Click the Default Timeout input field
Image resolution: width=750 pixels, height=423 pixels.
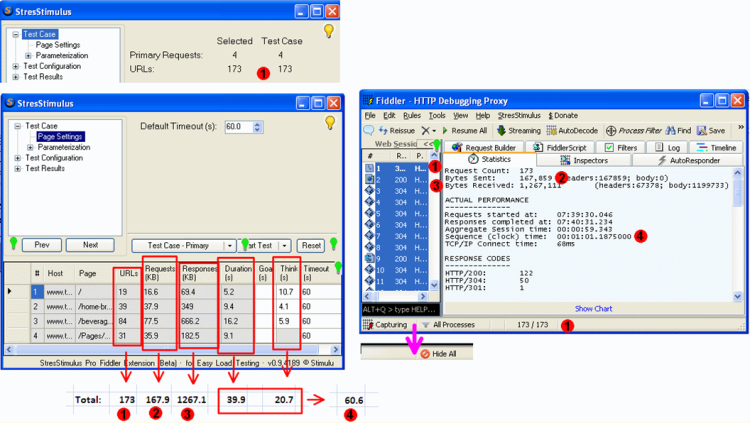238,127
